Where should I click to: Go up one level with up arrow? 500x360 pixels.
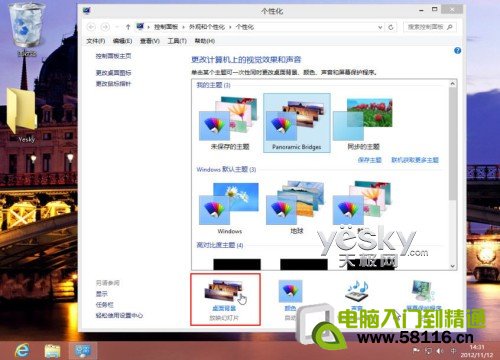[x=128, y=27]
